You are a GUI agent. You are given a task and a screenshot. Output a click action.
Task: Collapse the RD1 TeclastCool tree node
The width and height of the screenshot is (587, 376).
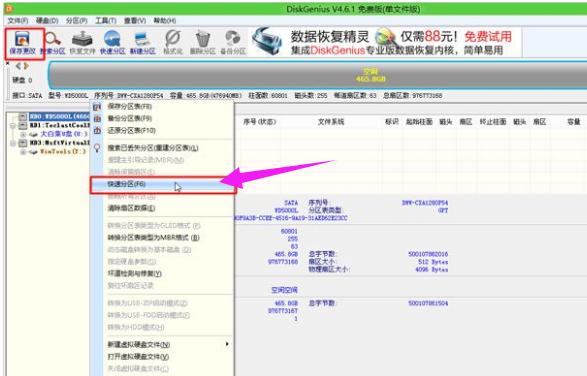(x=13, y=125)
